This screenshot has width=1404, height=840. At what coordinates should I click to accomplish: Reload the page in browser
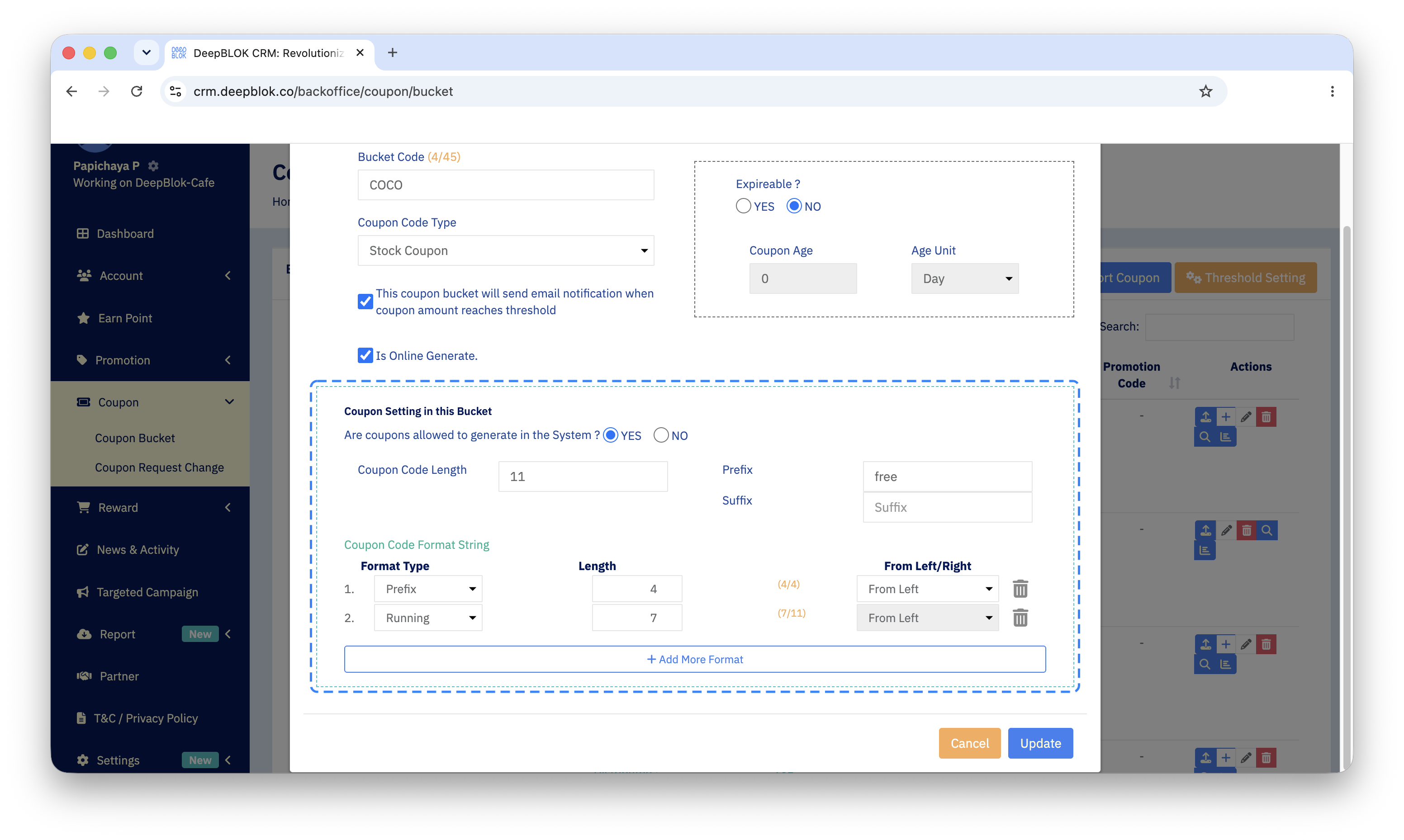(137, 91)
